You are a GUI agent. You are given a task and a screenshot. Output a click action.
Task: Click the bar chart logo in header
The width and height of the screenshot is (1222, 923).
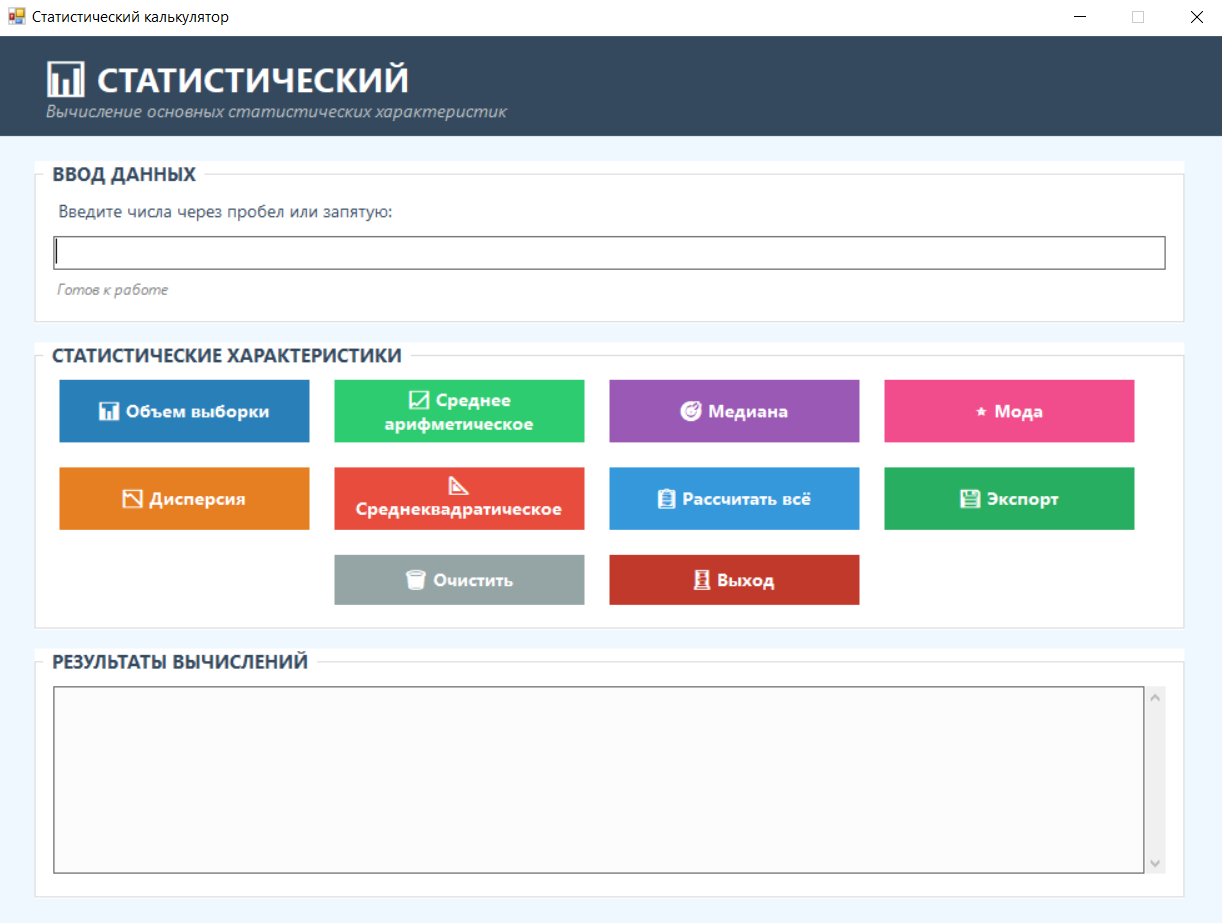[66, 79]
